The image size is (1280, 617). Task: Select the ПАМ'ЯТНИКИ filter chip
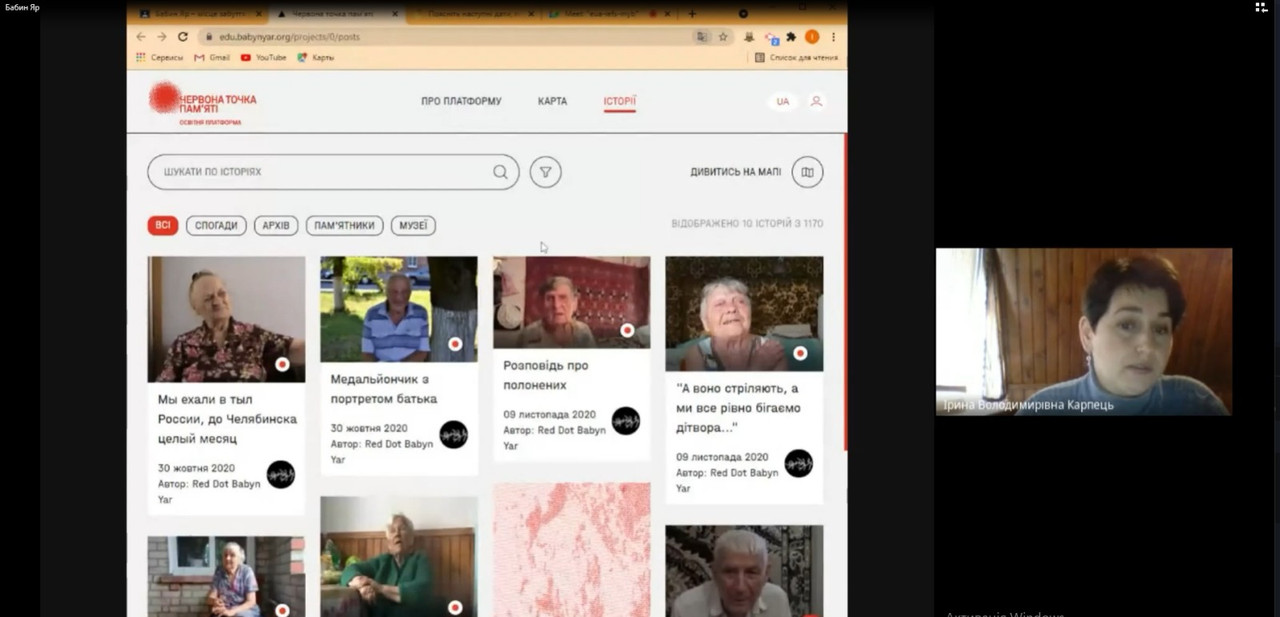[344, 225]
